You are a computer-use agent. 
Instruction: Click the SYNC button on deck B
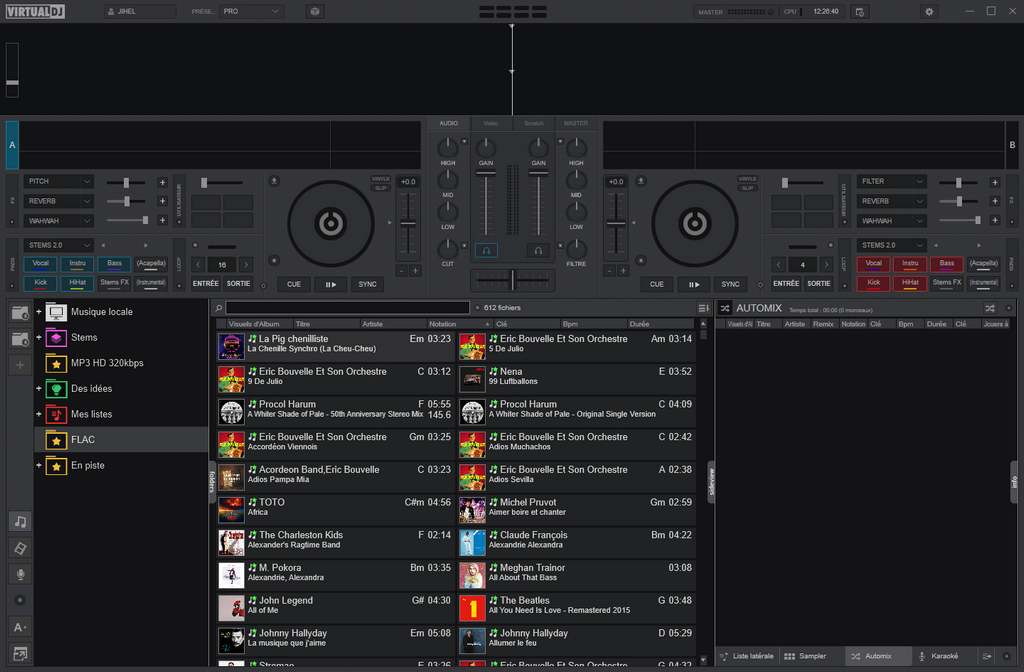point(730,284)
